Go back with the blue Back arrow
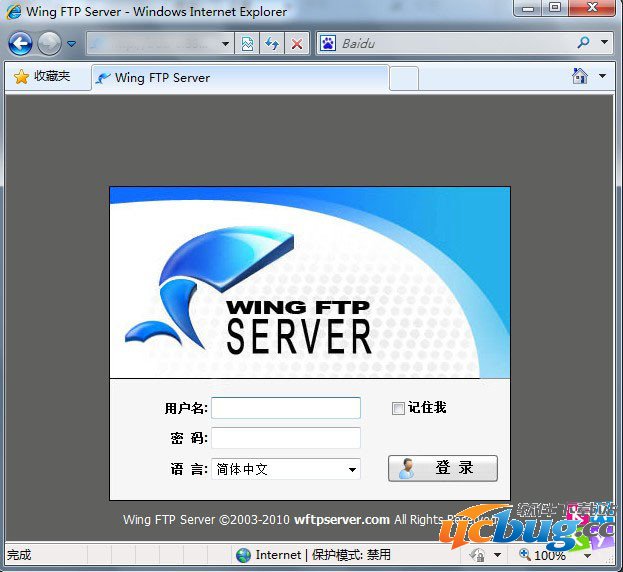The width and height of the screenshot is (623, 572). click(x=20, y=43)
